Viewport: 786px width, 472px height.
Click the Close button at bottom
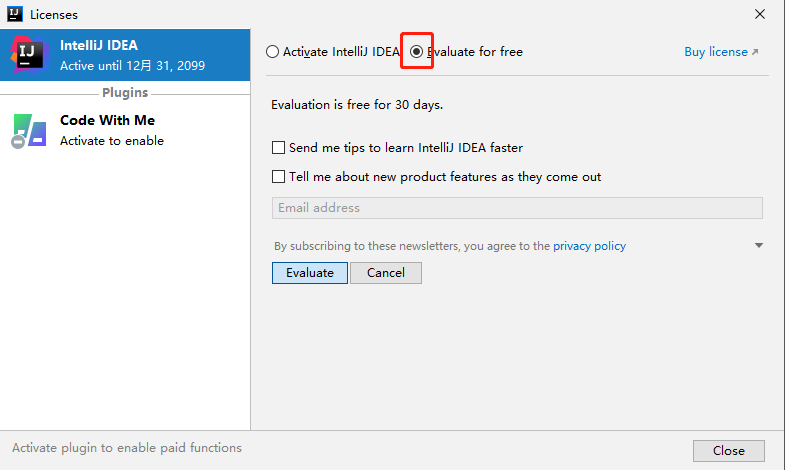pos(729,450)
